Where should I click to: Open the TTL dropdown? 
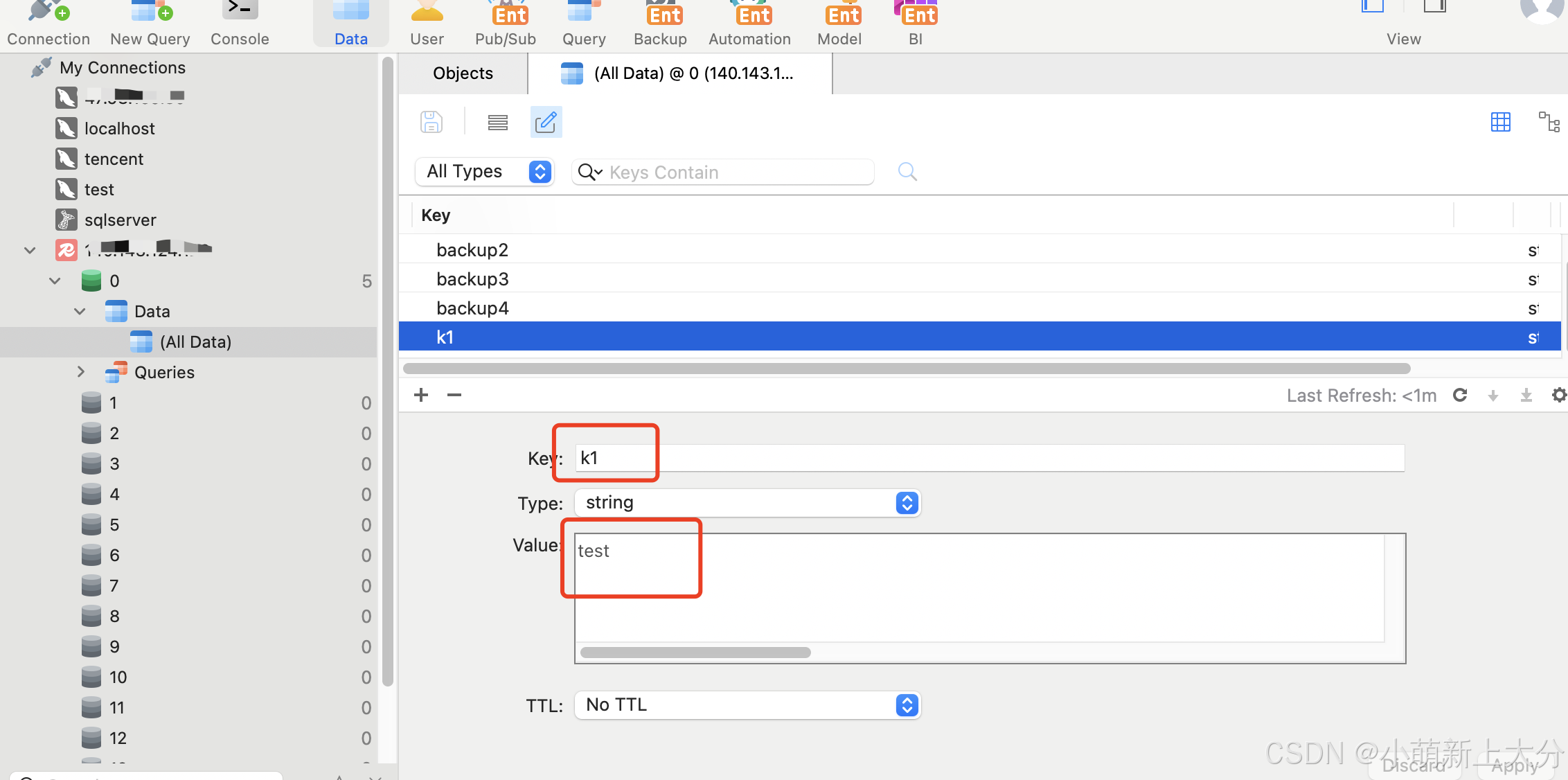point(747,704)
